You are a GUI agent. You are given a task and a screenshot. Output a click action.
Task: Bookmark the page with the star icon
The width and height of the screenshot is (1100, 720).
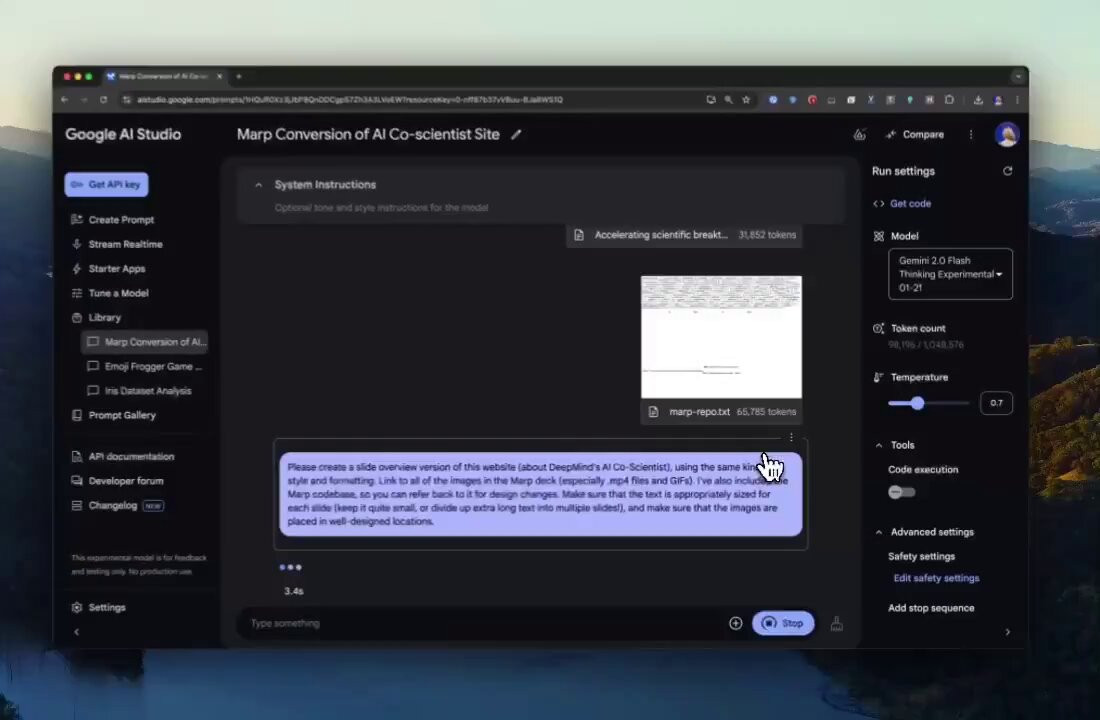[x=746, y=100]
